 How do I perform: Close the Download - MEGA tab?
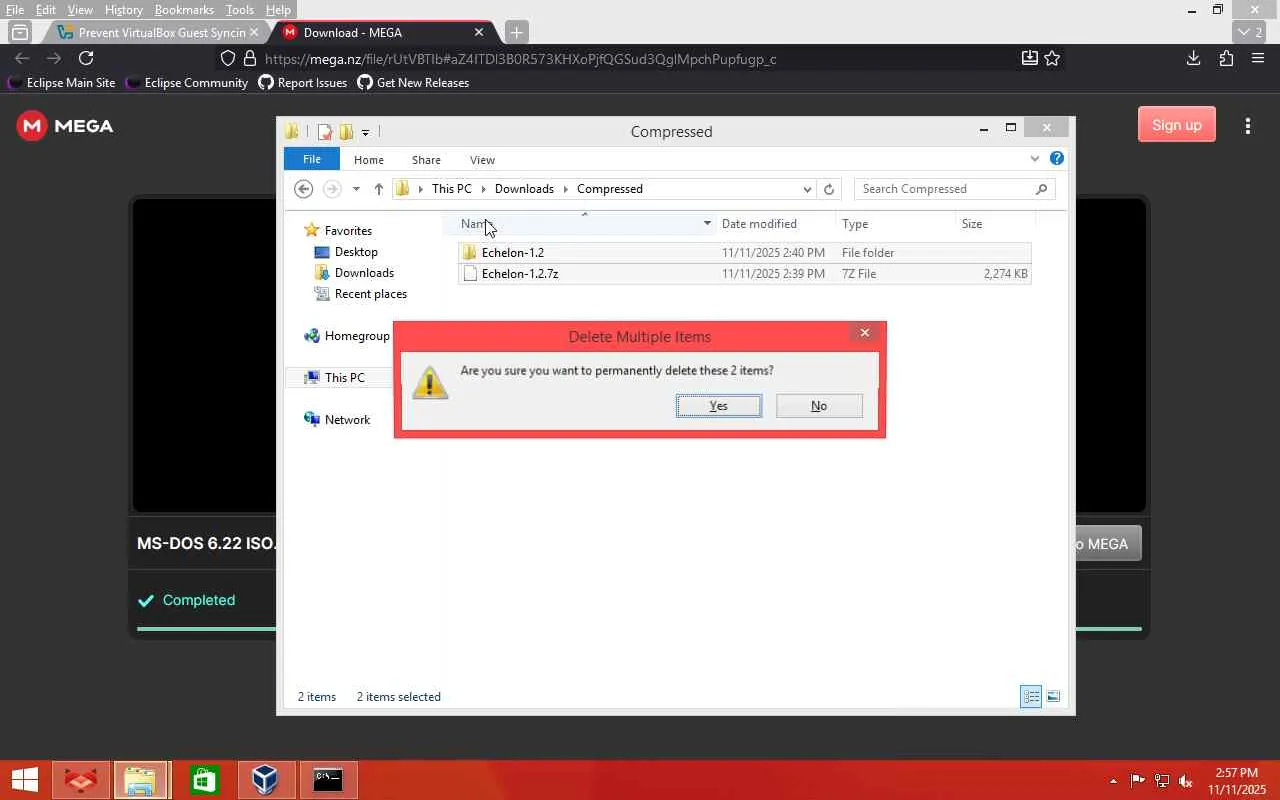(x=479, y=32)
